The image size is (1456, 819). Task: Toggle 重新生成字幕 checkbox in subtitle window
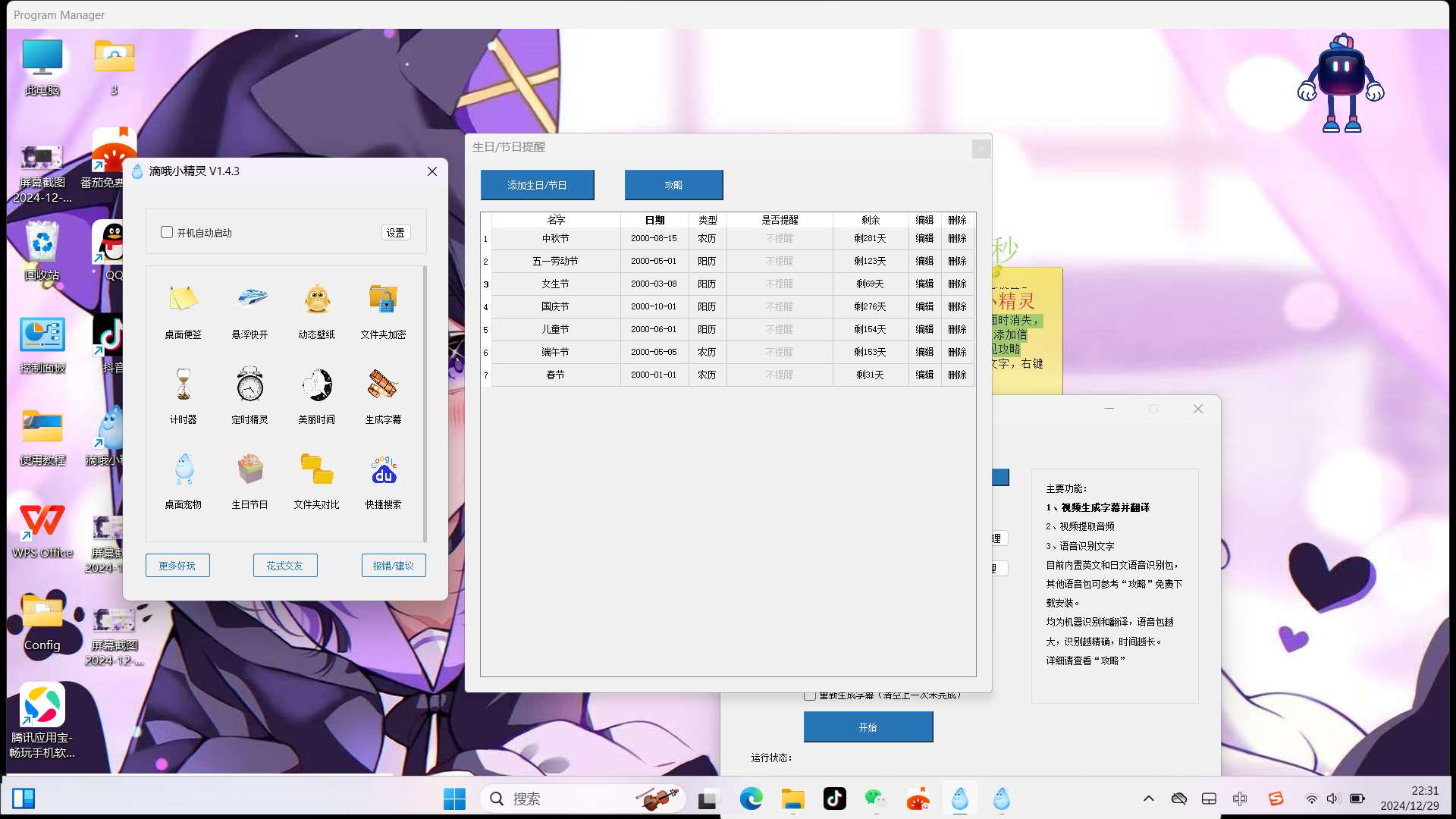tap(810, 695)
